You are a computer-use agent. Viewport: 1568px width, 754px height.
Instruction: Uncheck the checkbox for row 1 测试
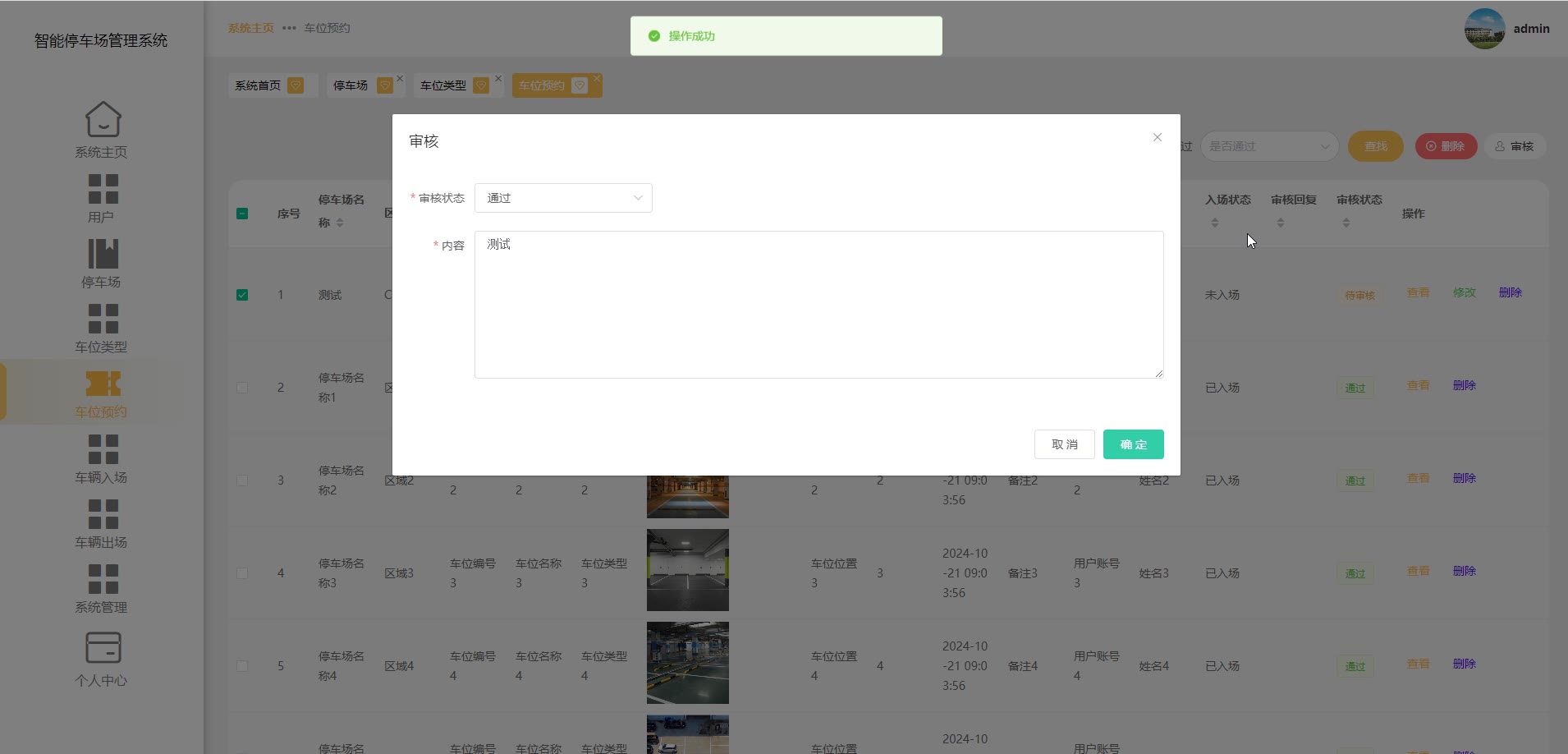click(242, 295)
